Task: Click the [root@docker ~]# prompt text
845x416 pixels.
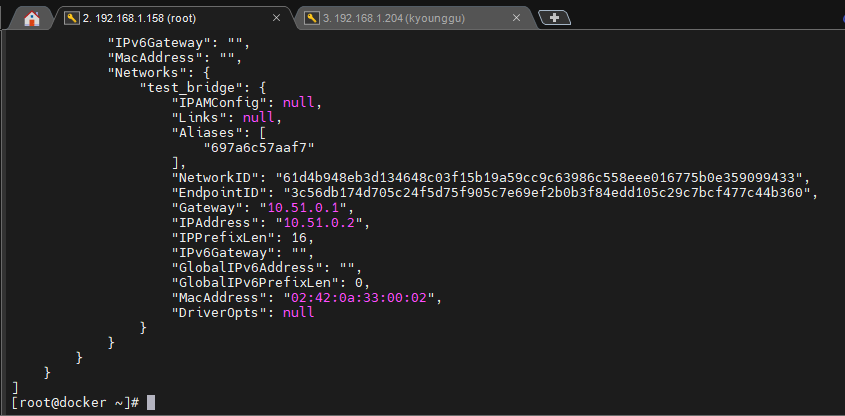Action: coord(76,402)
